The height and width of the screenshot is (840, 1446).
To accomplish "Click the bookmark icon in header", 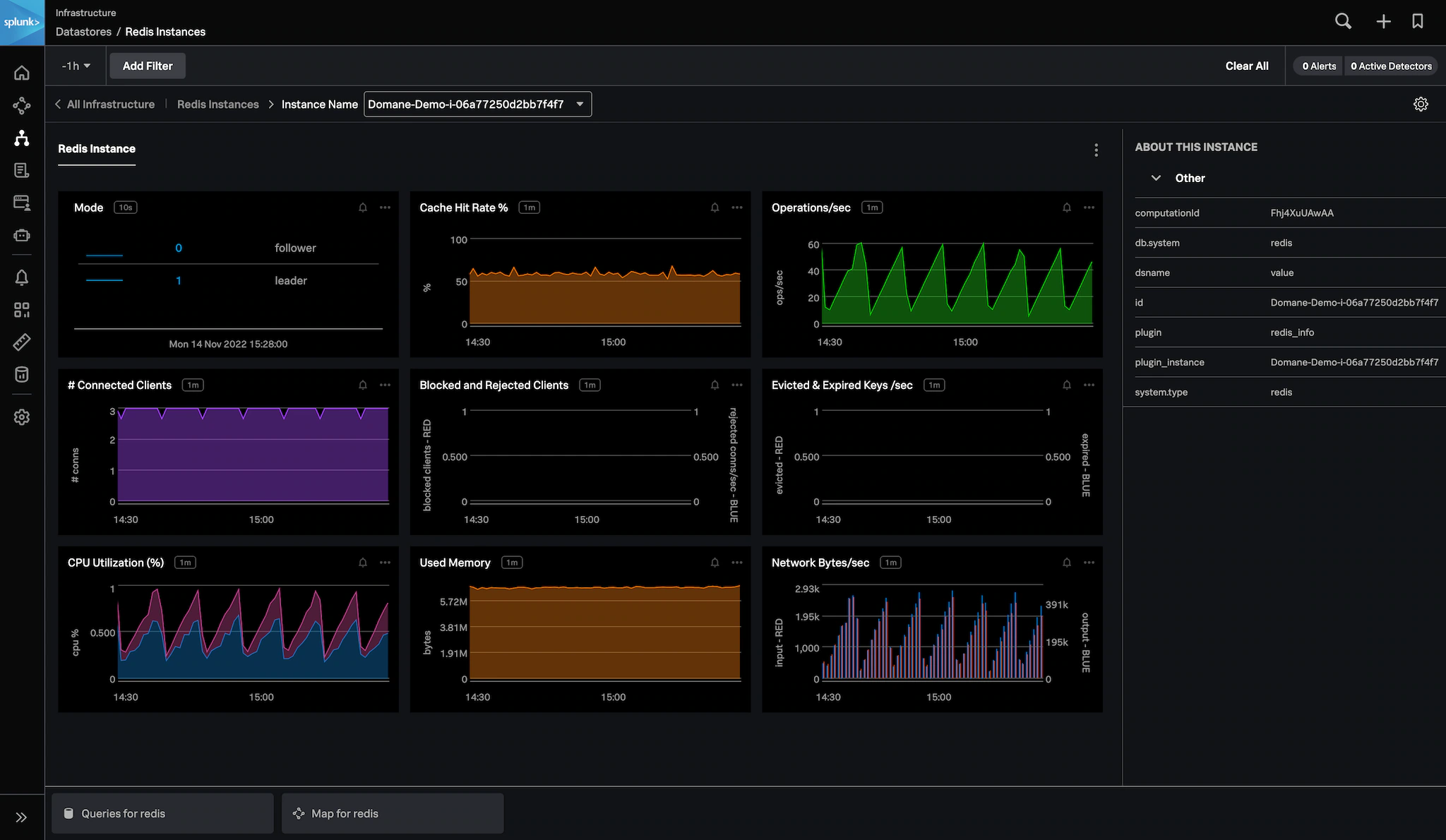I will pos(1417,21).
